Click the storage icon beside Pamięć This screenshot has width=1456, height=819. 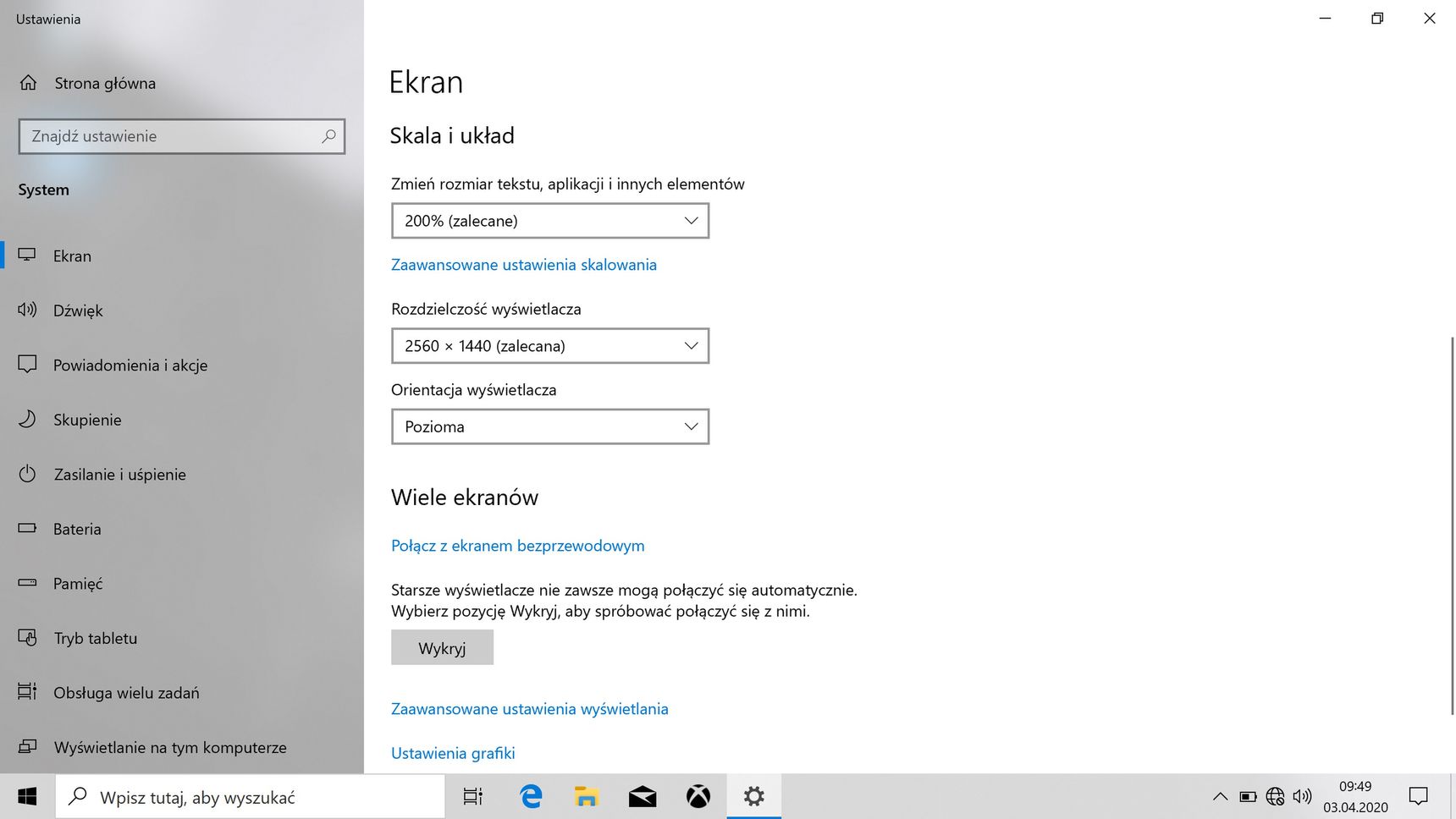[27, 583]
